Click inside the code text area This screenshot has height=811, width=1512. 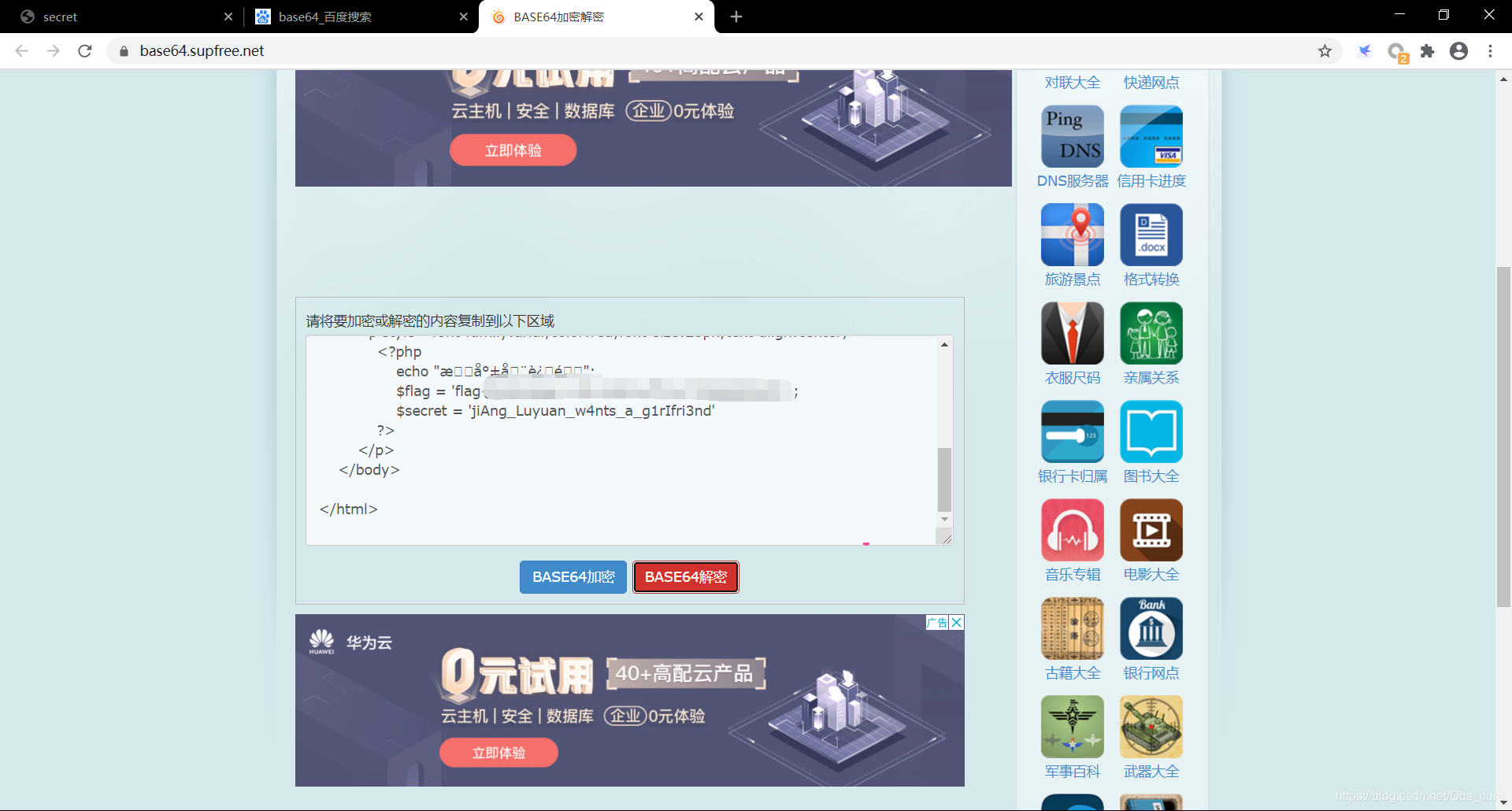click(x=614, y=472)
